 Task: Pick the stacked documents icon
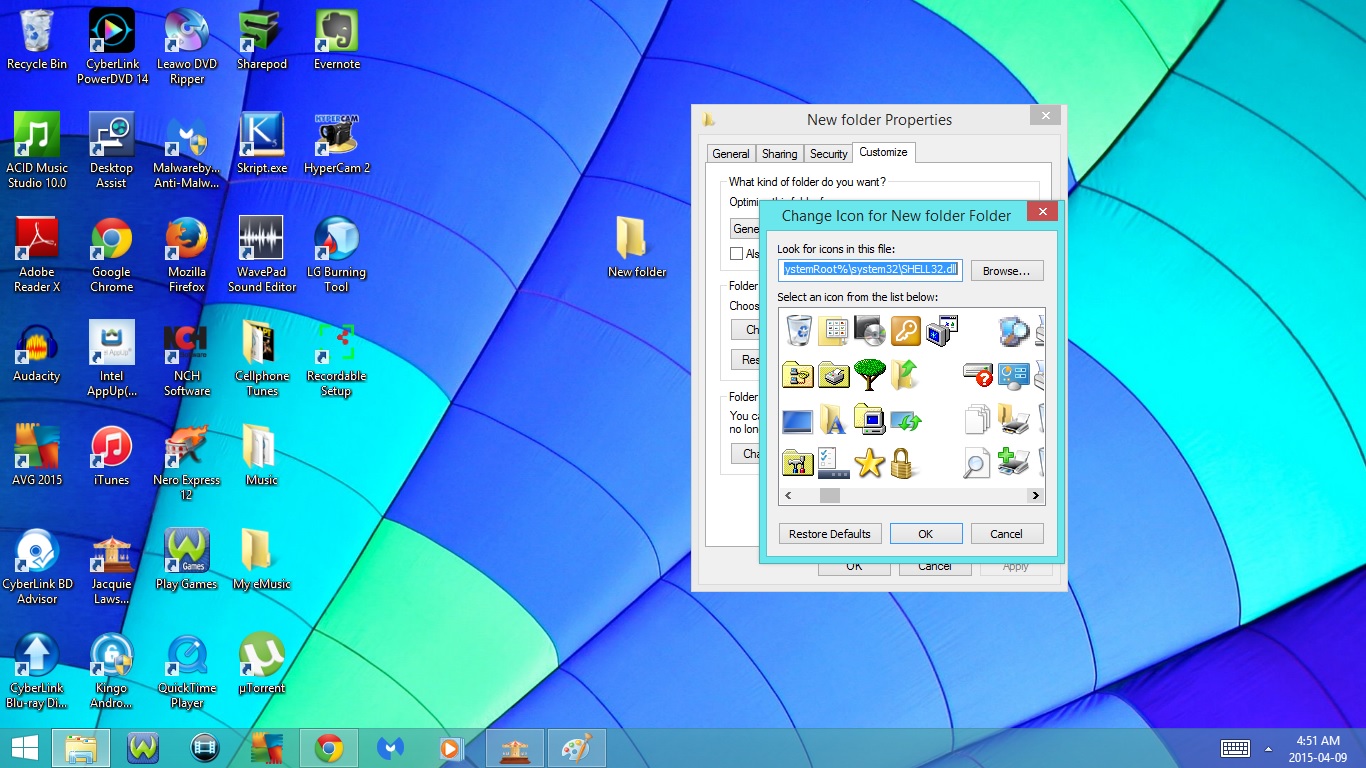977,419
